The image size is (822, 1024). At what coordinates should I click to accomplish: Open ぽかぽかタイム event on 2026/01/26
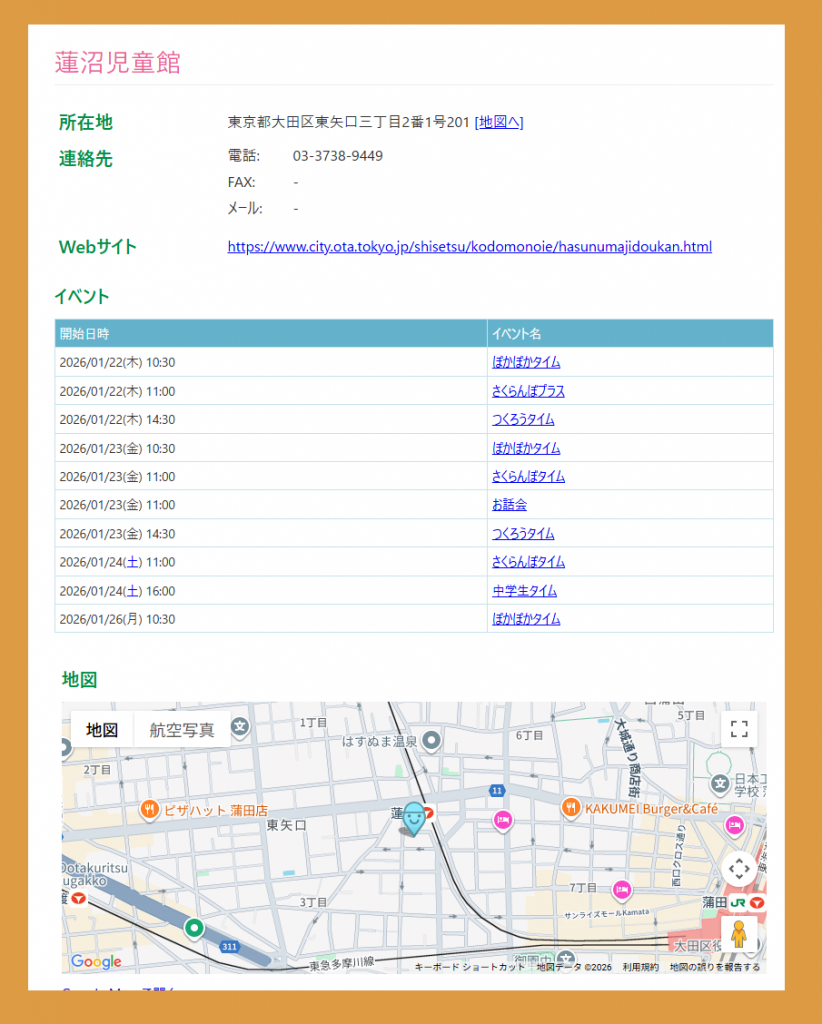526,619
